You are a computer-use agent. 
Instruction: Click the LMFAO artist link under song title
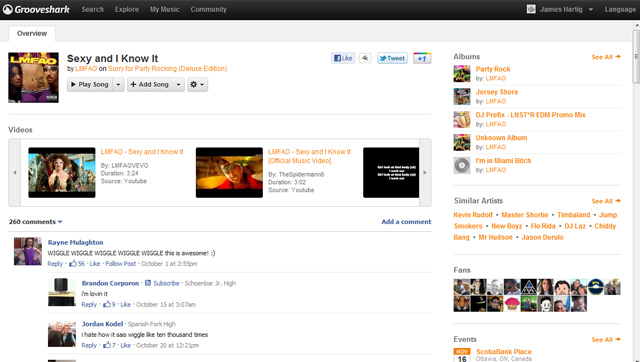(86, 69)
